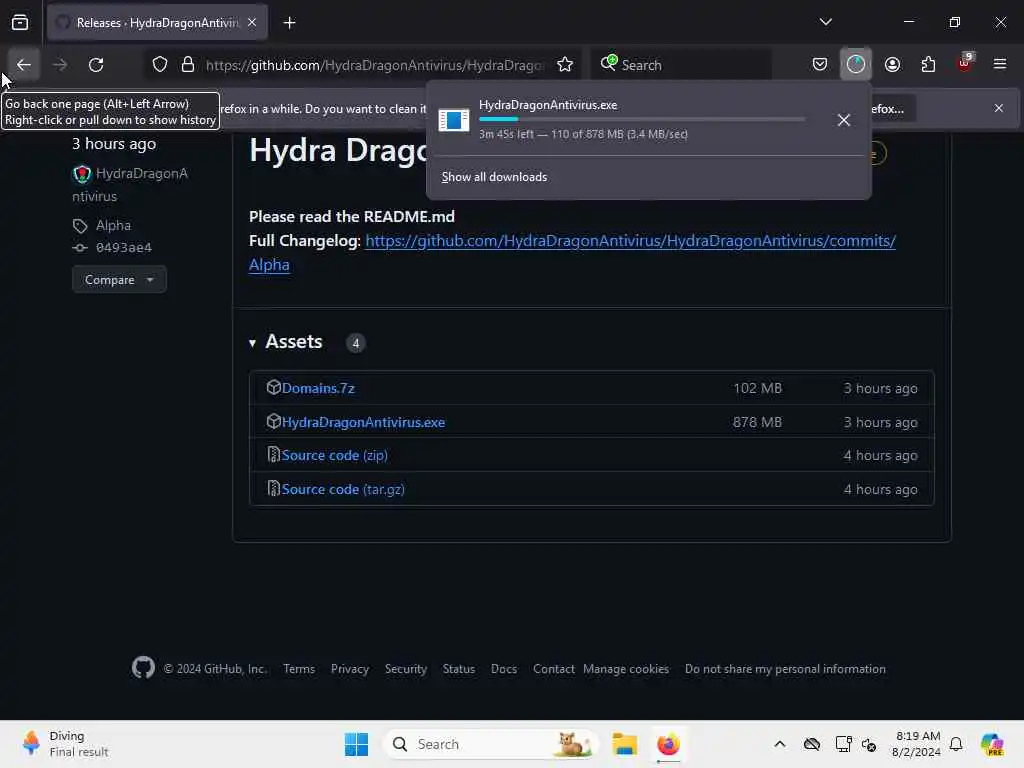Viewport: 1024px width, 768px height.
Task: Open Firefox account icon
Action: click(x=892, y=65)
